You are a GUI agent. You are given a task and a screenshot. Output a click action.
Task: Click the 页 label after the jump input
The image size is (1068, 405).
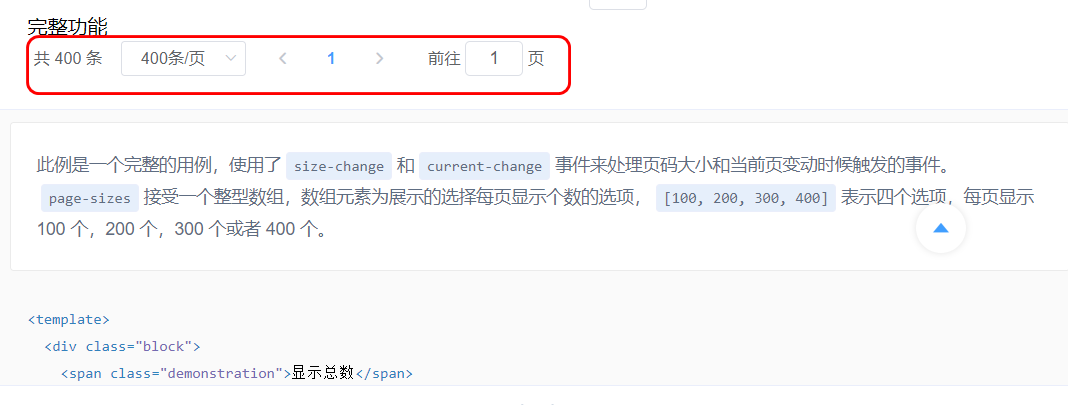[x=536, y=59]
